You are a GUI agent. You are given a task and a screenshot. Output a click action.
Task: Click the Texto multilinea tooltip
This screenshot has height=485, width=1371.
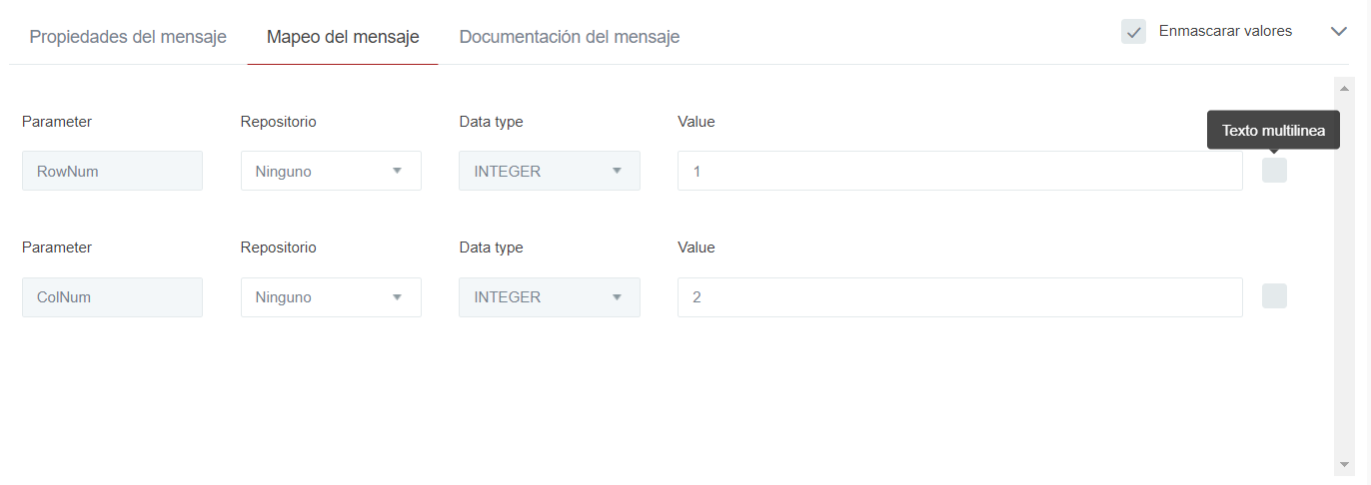pyautogui.click(x=1272, y=130)
